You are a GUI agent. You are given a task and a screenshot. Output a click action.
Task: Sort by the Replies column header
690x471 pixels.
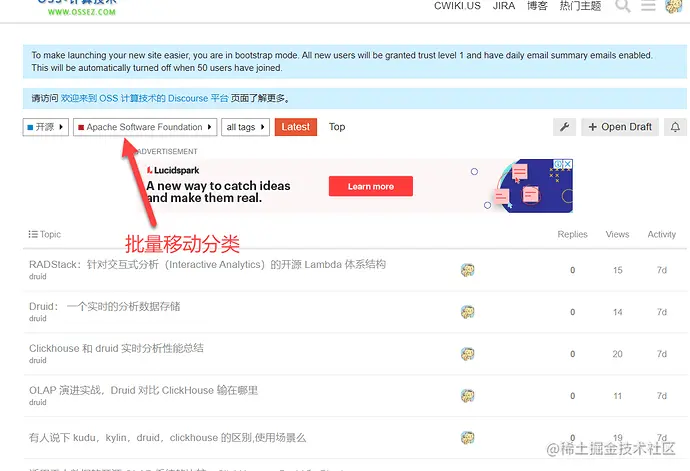573,234
